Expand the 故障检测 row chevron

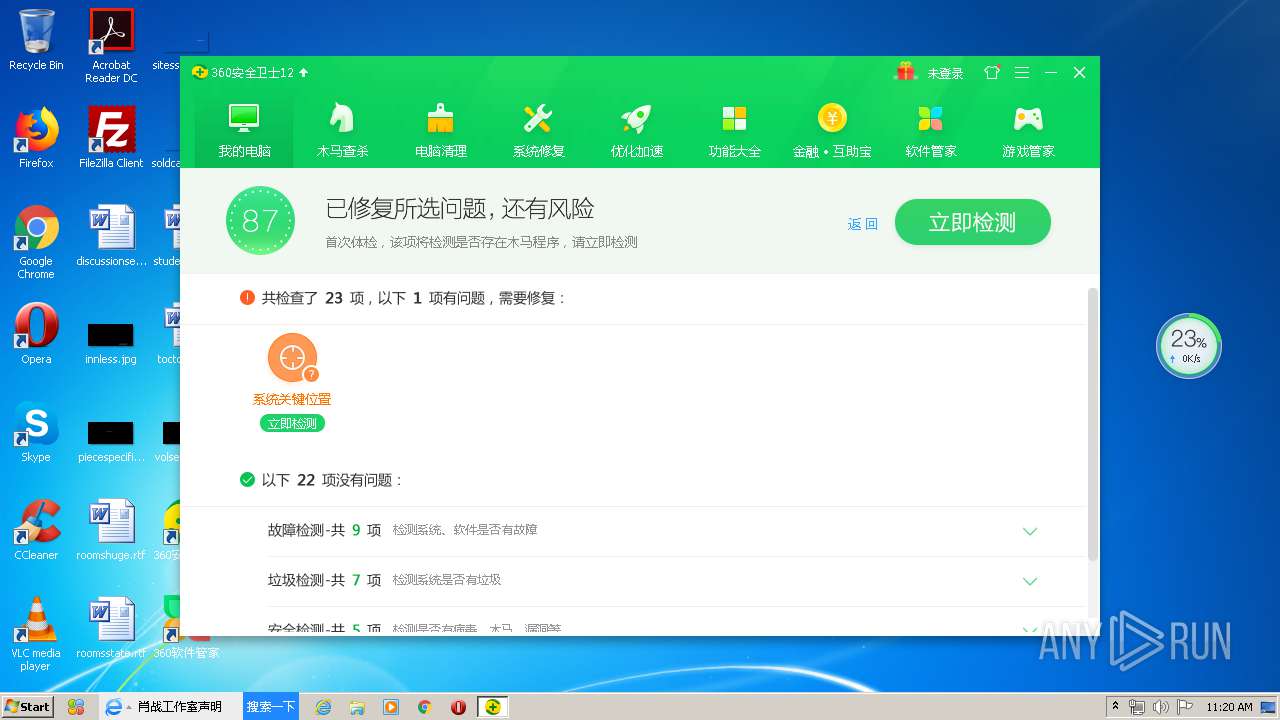click(1030, 531)
